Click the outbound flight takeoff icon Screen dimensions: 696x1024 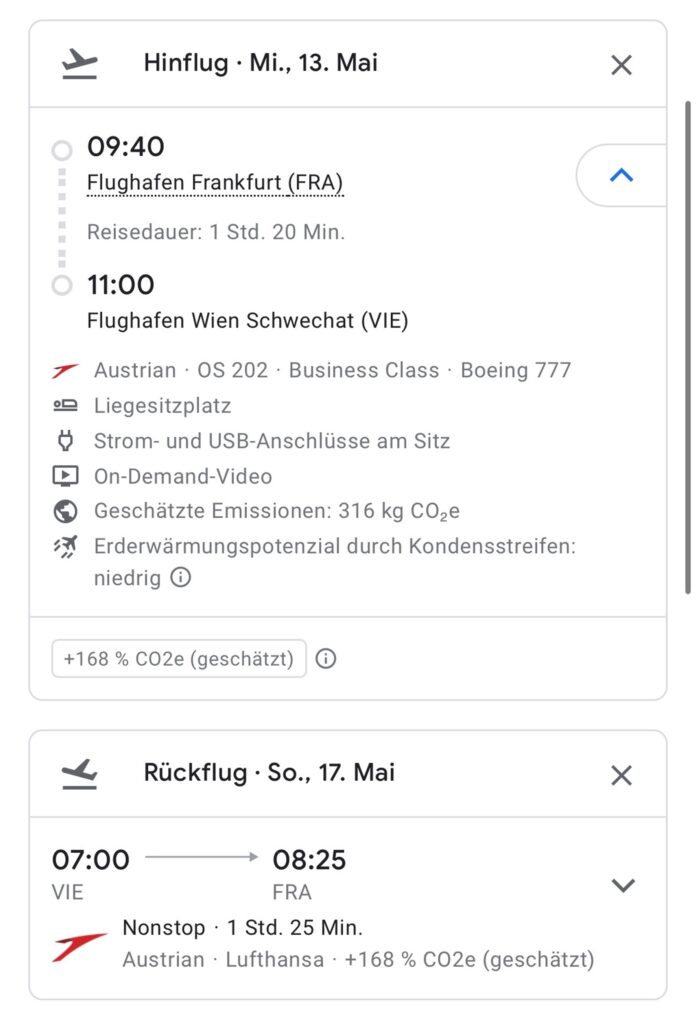pyautogui.click(x=80, y=65)
